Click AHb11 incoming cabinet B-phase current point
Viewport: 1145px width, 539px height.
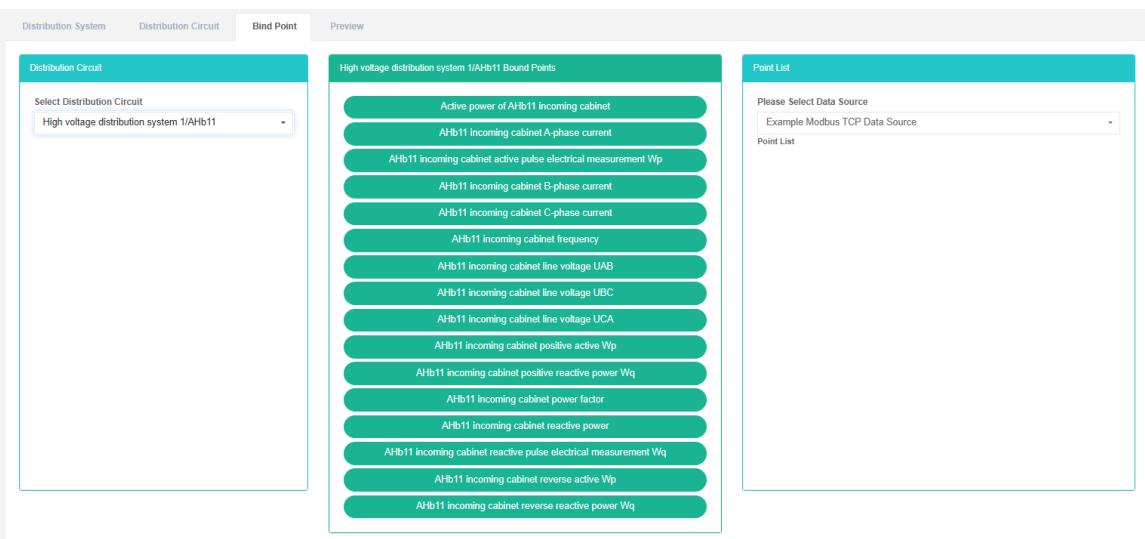pyautogui.click(x=525, y=186)
